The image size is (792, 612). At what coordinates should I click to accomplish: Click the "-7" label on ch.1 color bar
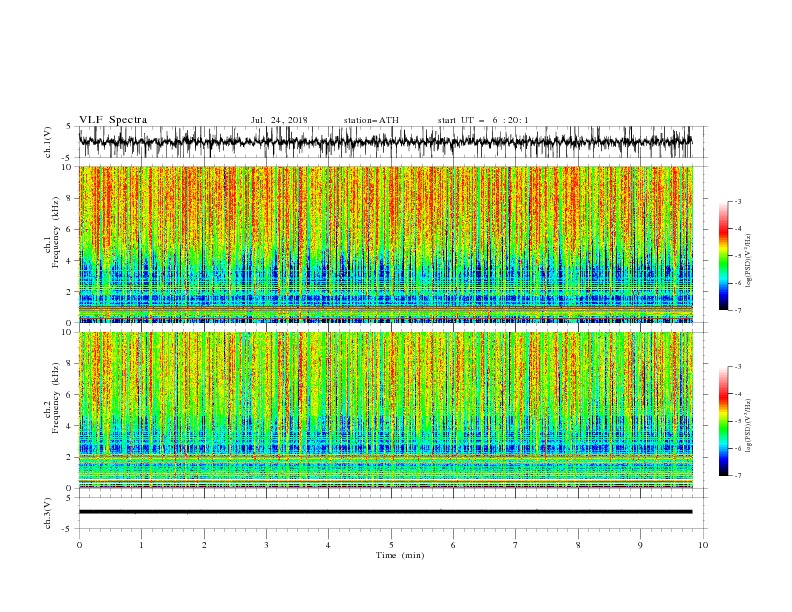pyautogui.click(x=738, y=310)
